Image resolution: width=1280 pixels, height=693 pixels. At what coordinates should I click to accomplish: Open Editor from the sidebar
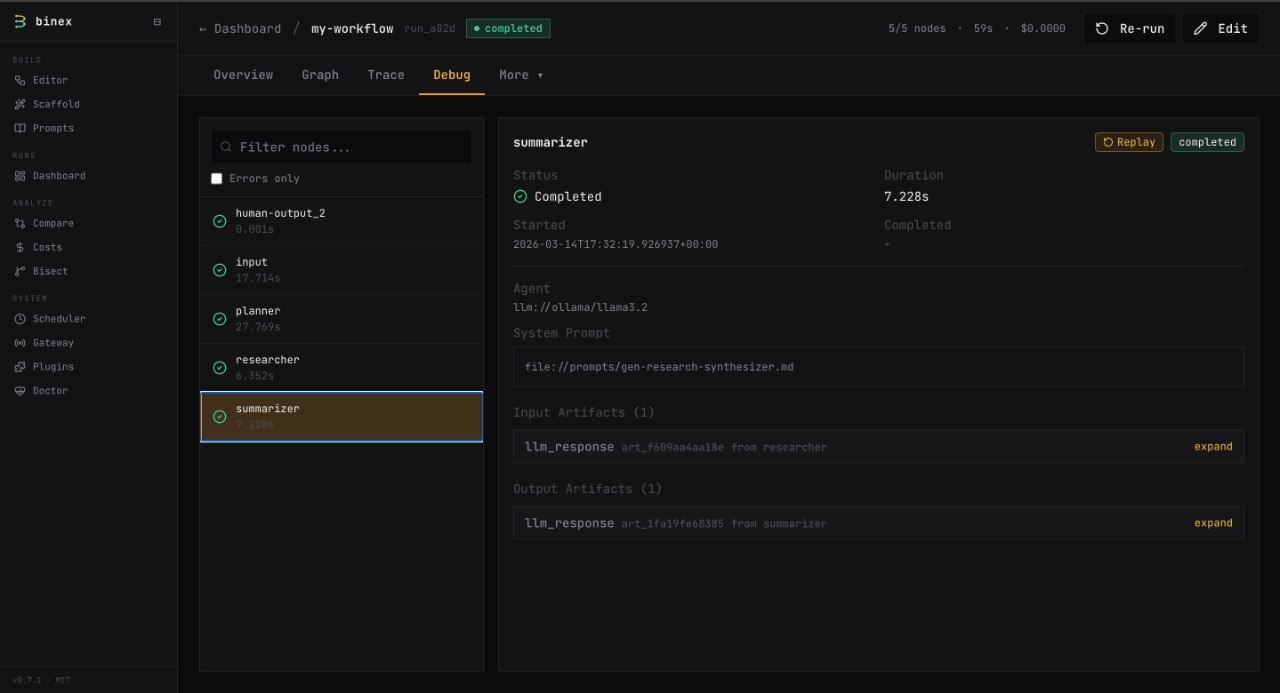click(x=50, y=80)
